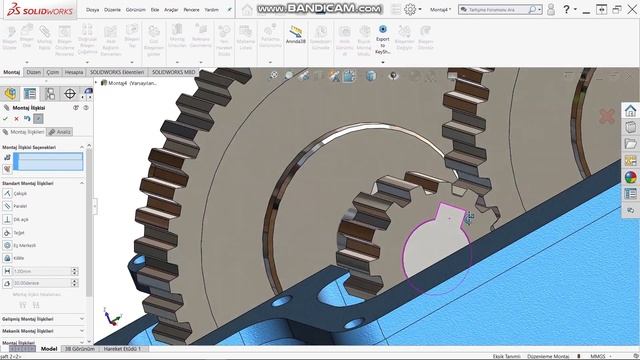640x360 pixels.
Task: Open the Pencere menu
Action: [191, 9]
